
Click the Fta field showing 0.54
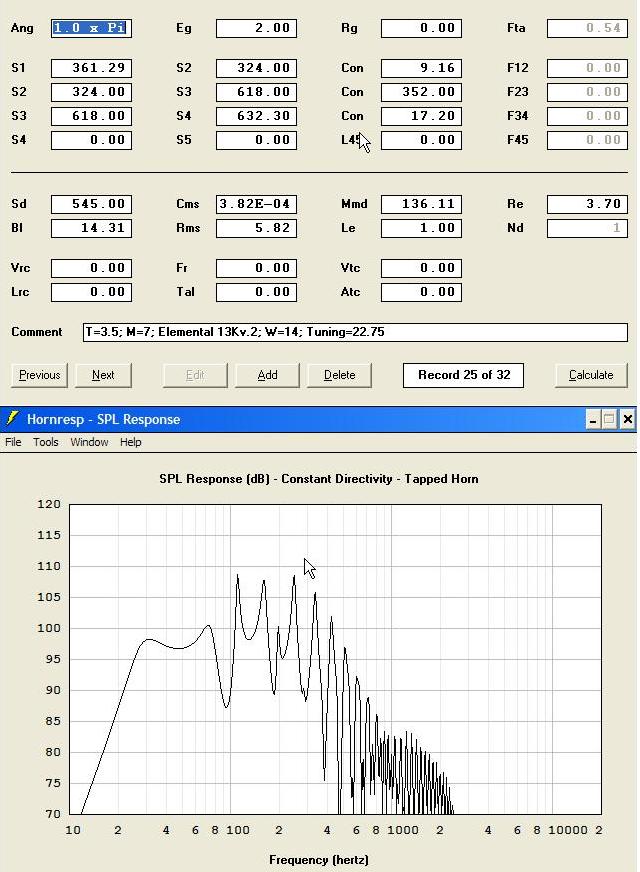coord(587,28)
